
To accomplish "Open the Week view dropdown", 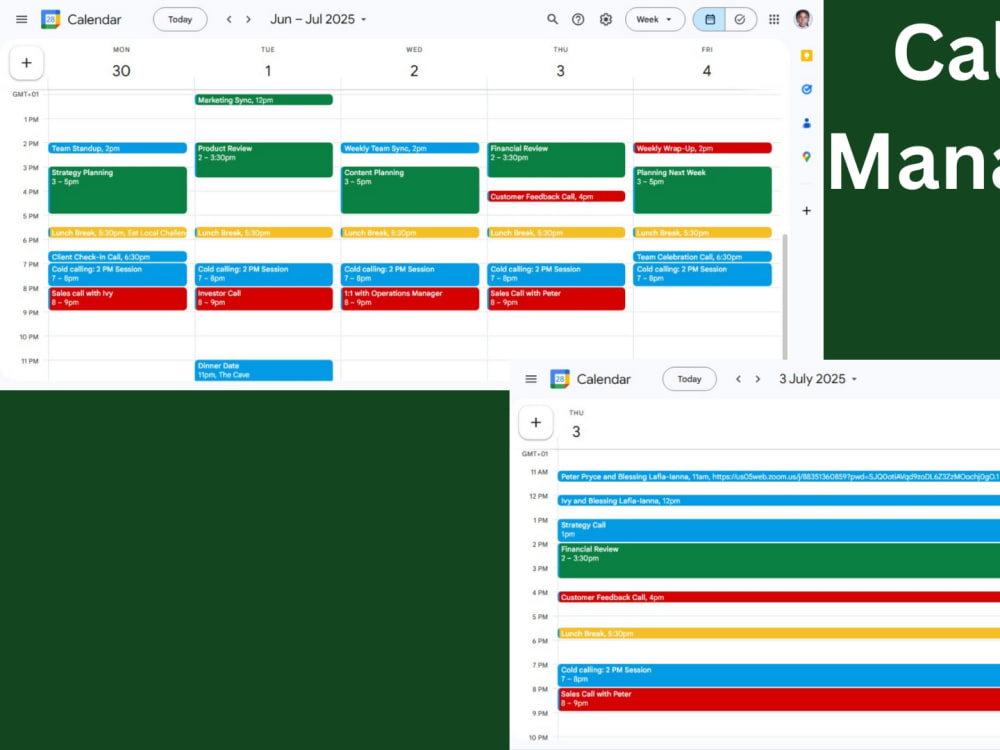I will pyautogui.click(x=655, y=20).
